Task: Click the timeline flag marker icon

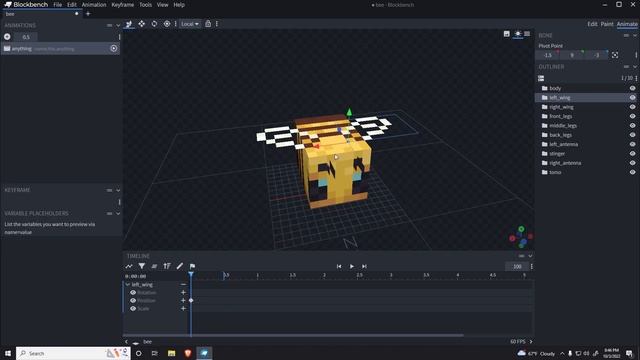Action: 192,267
